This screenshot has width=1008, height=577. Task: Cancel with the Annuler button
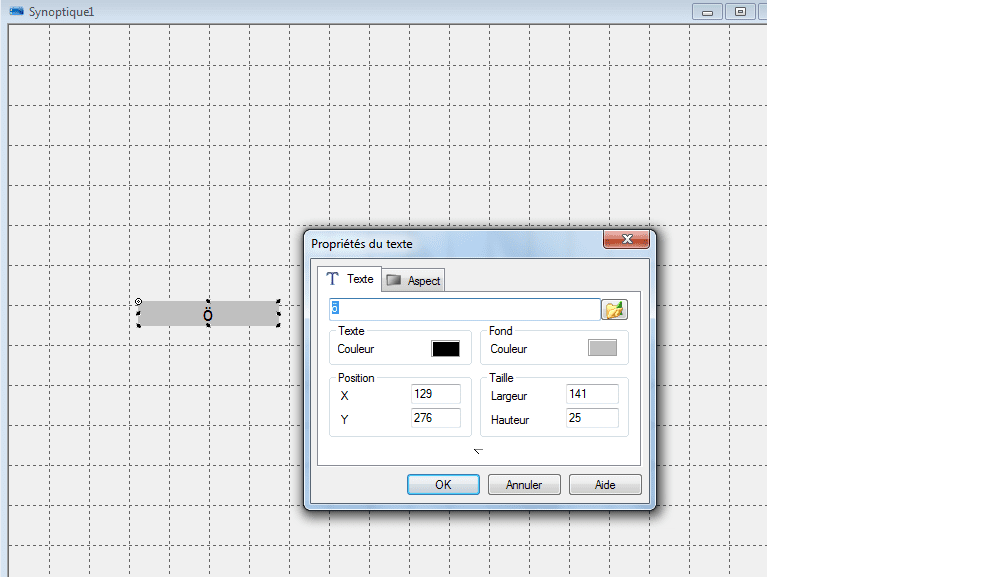click(524, 485)
